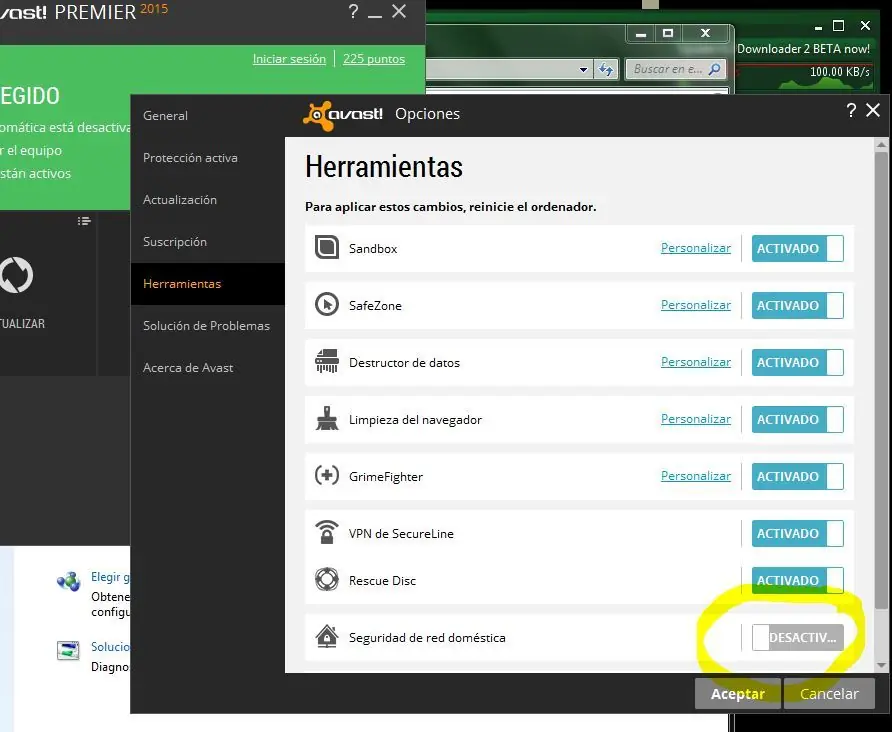This screenshot has height=732, width=892.
Task: Click the Elegir link in Control Panel window
Action: pyautogui.click(x=110, y=577)
